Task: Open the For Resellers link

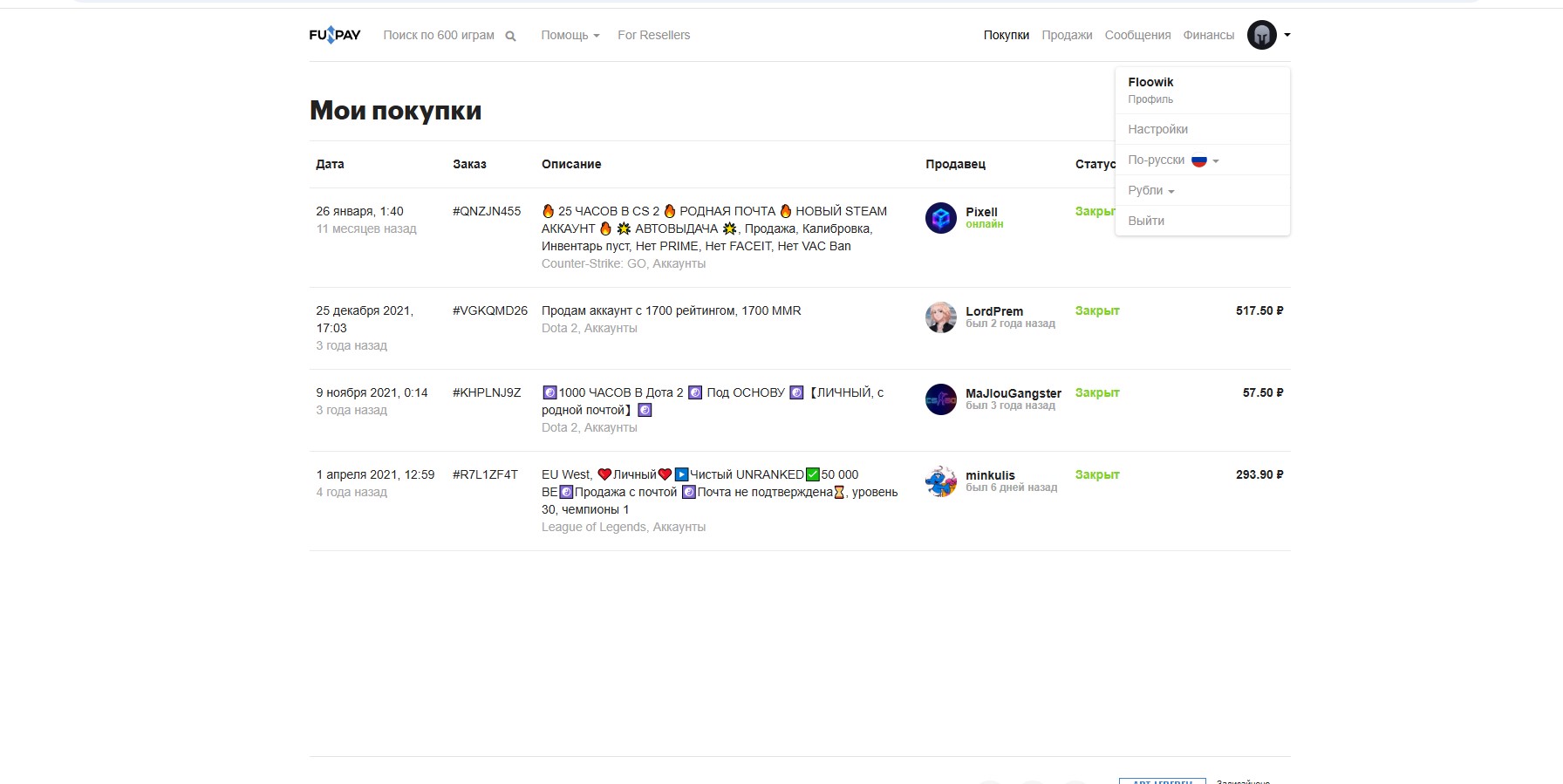Action: click(653, 35)
